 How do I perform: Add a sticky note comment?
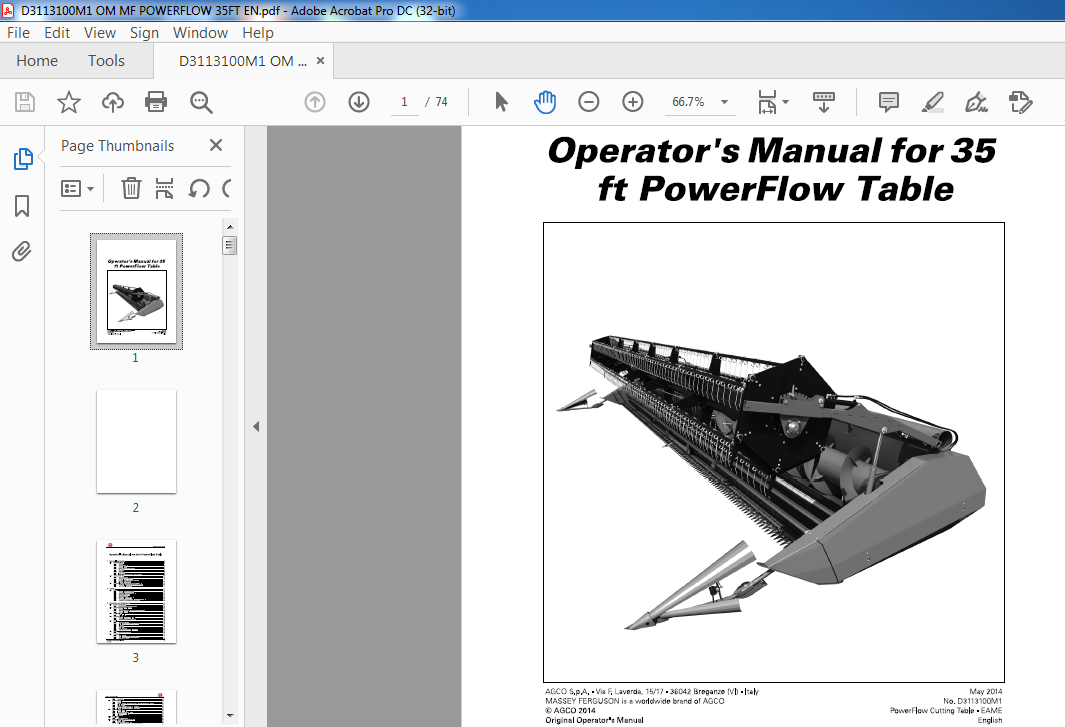pyautogui.click(x=888, y=102)
